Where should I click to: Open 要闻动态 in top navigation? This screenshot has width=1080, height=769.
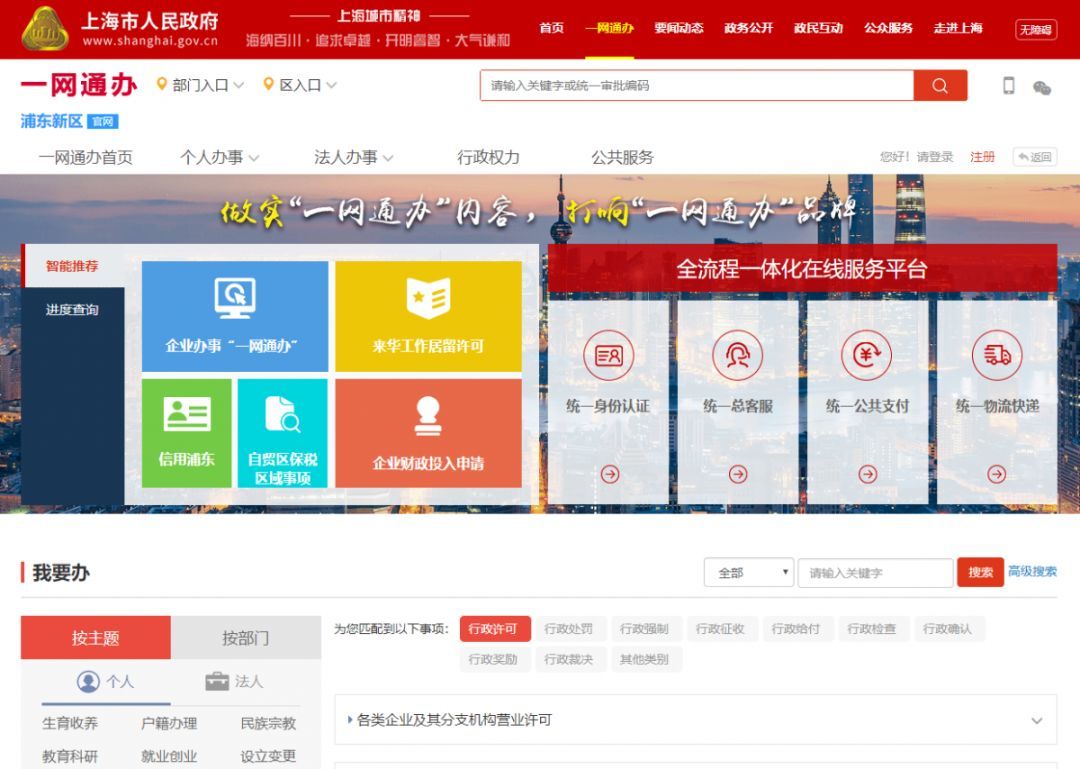tap(679, 28)
